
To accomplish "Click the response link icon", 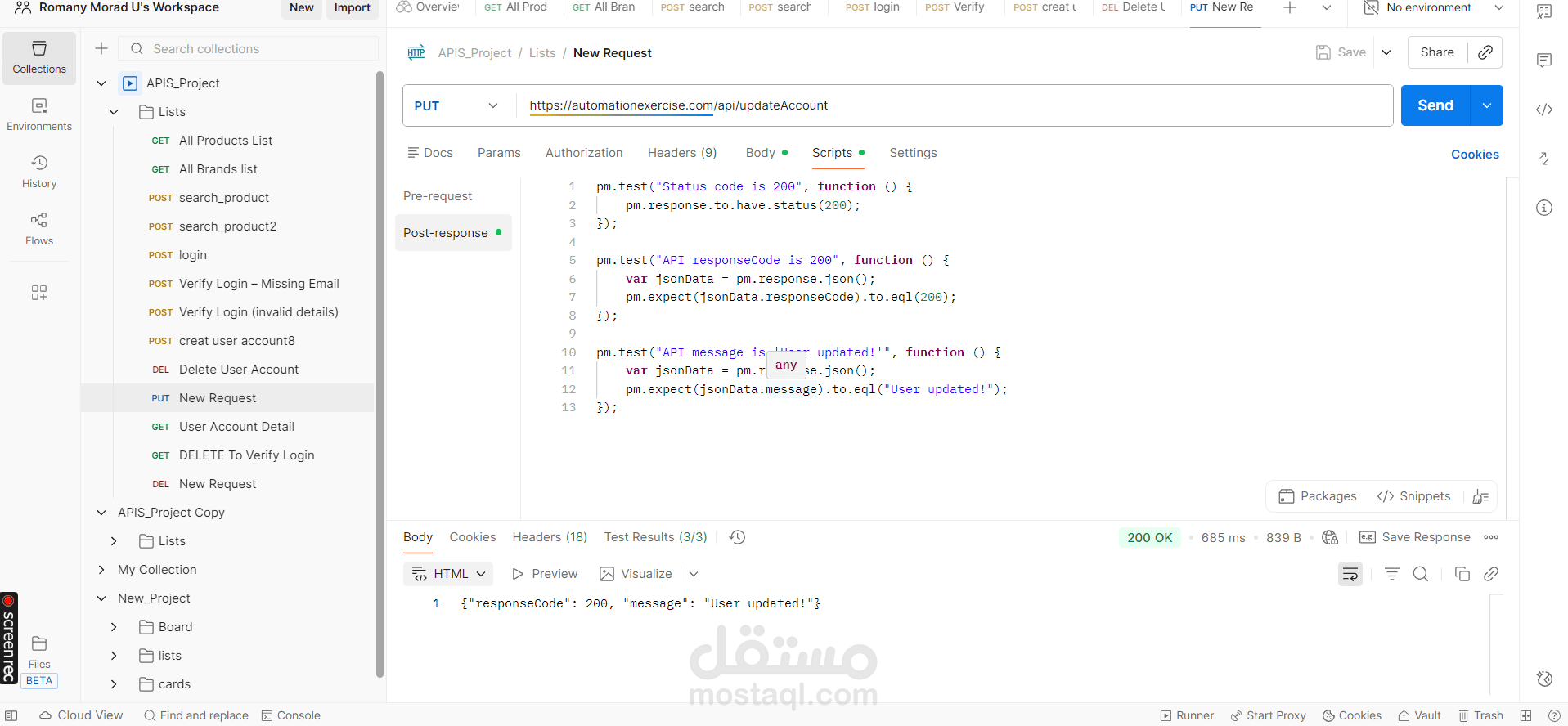I will pyautogui.click(x=1491, y=574).
